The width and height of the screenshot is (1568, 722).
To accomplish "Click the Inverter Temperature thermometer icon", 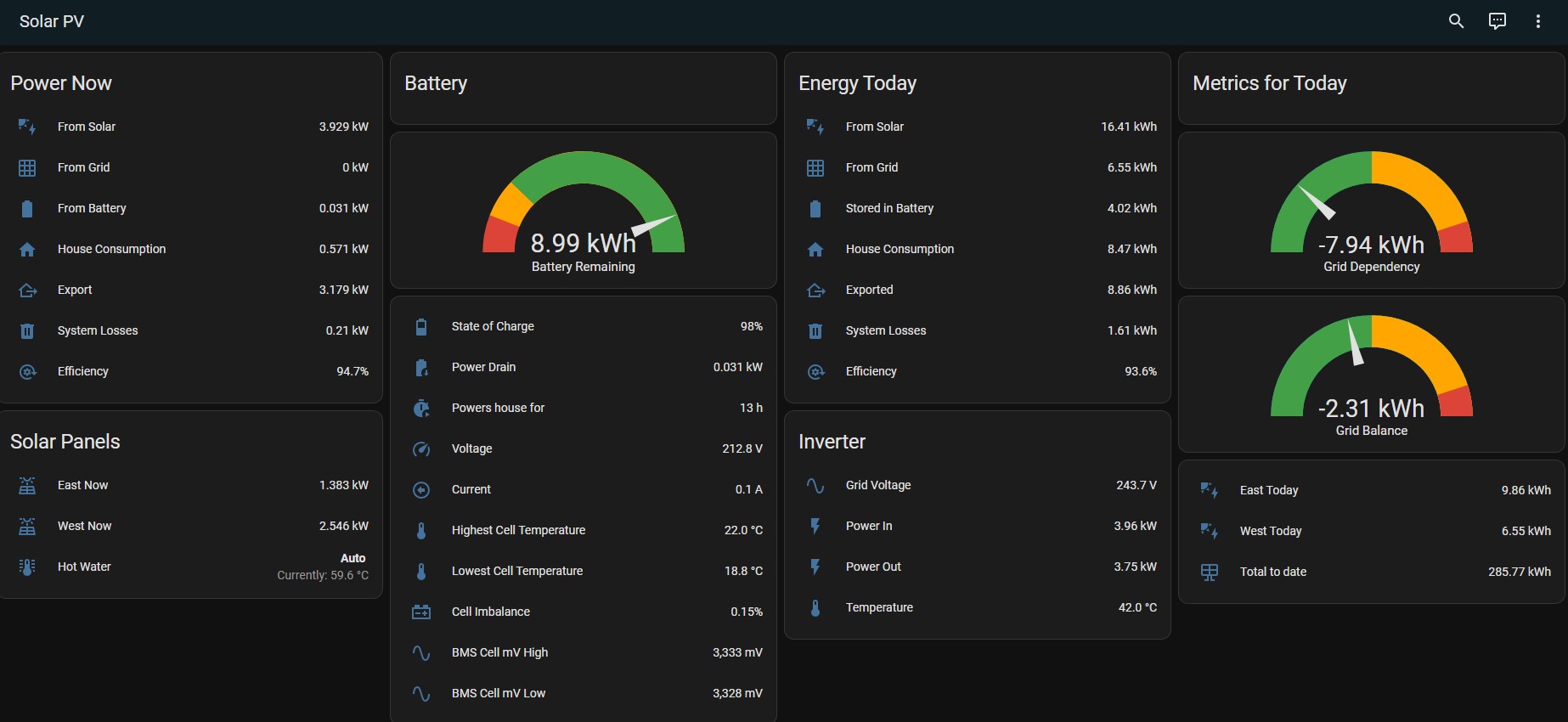I will (x=815, y=607).
